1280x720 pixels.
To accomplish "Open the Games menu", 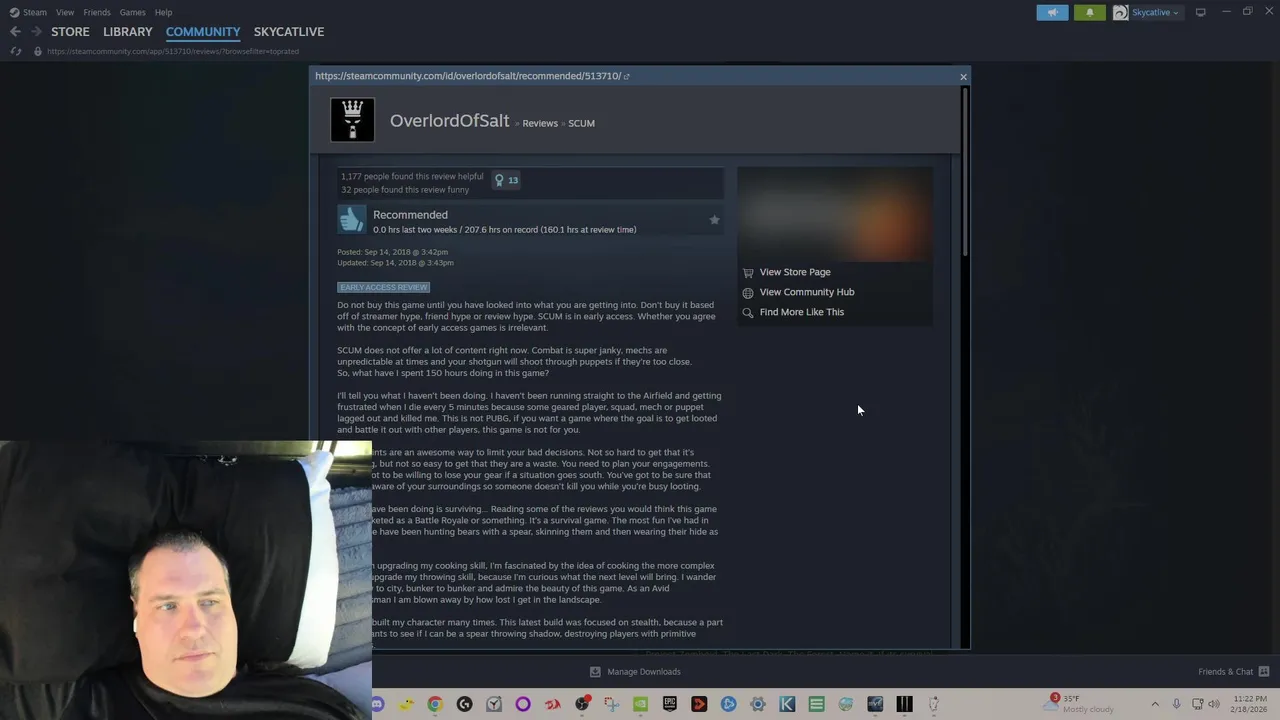I will click(x=132, y=12).
